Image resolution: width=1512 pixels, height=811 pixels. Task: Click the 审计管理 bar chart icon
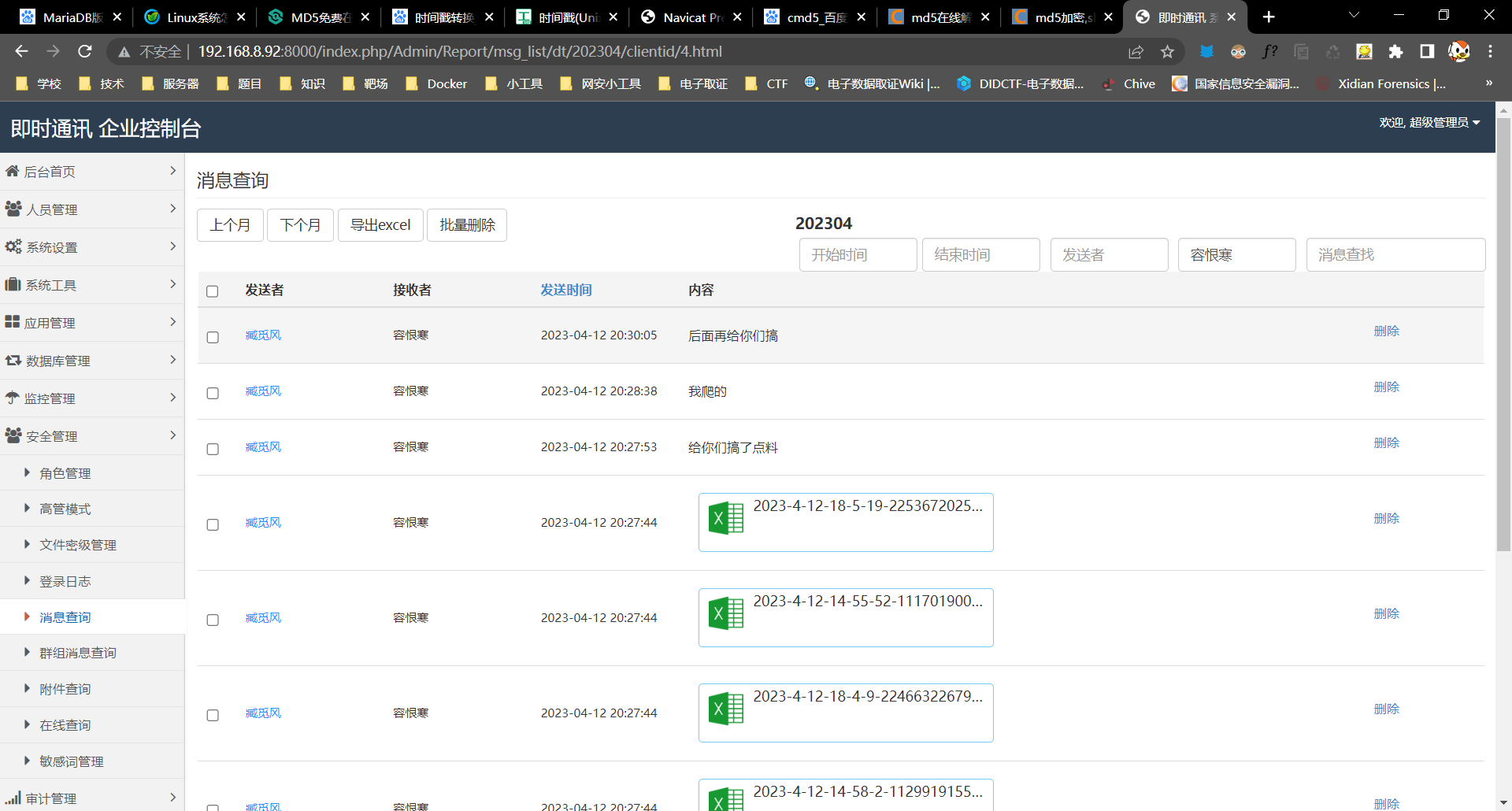click(x=13, y=798)
